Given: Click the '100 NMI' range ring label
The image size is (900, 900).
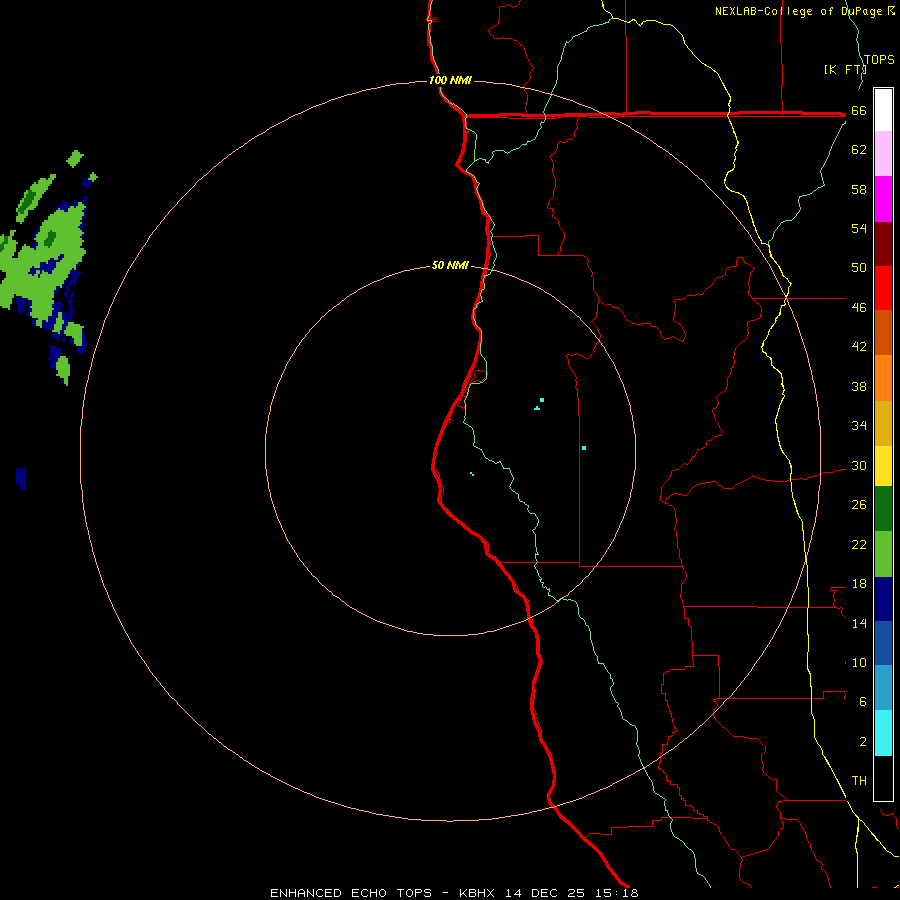Looking at the screenshot, I should pos(450,80).
